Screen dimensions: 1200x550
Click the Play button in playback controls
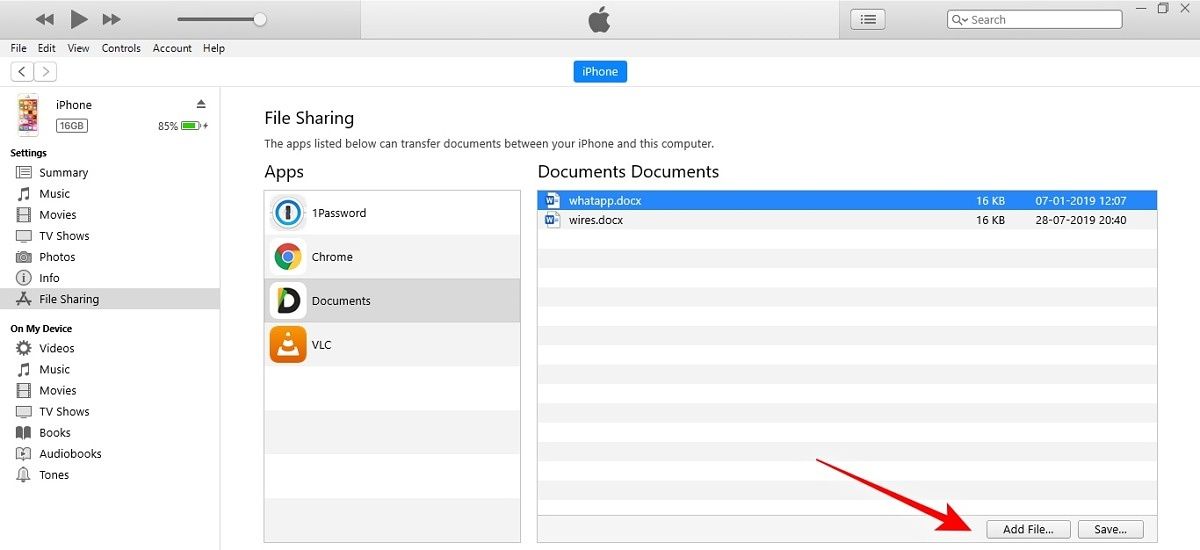[x=79, y=19]
